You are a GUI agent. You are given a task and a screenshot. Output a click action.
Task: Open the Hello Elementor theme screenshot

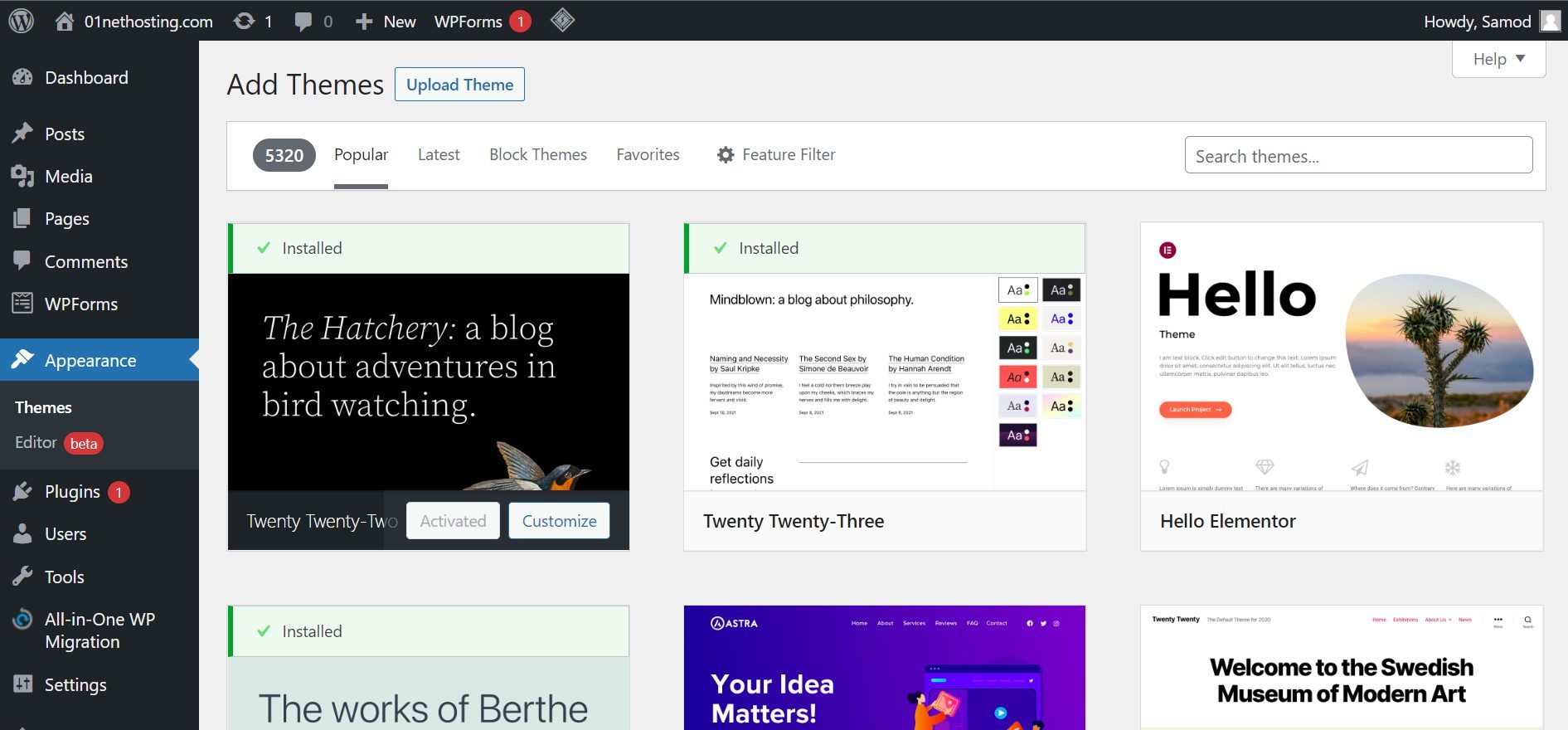click(x=1342, y=357)
